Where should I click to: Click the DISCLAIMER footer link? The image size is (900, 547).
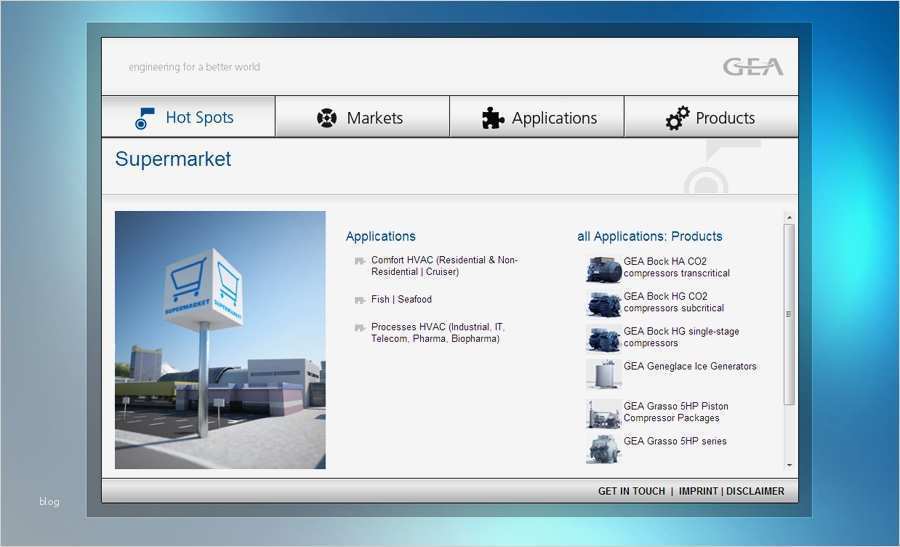coord(755,491)
